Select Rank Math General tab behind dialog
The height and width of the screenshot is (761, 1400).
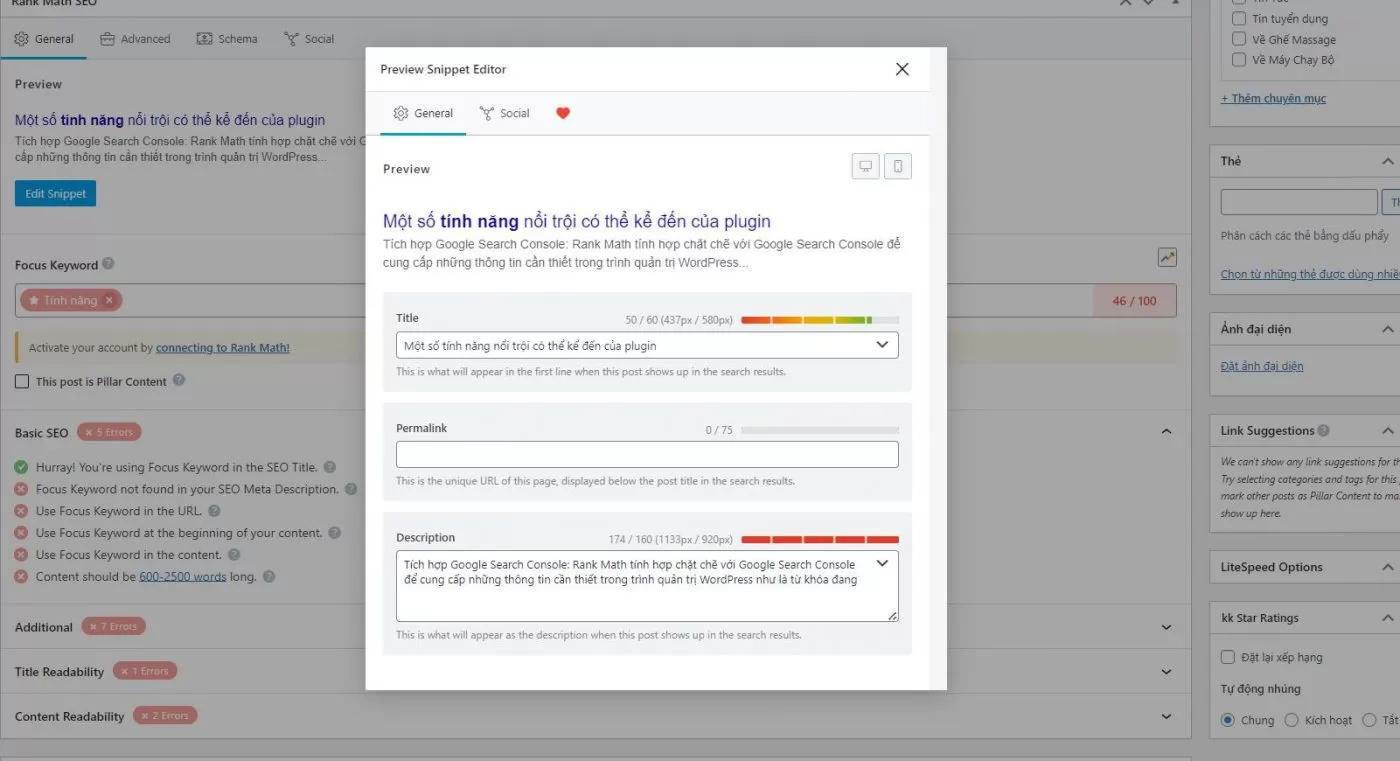click(44, 39)
